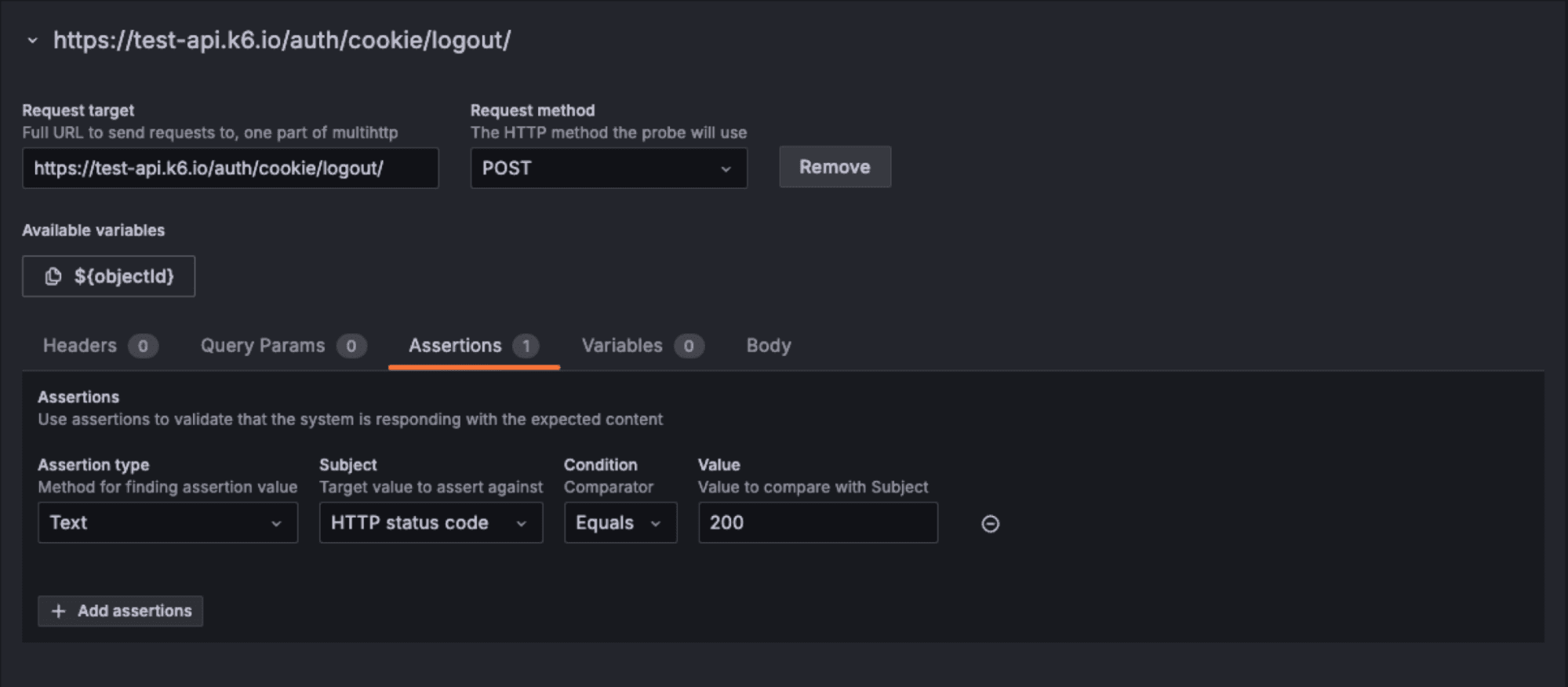Click the chevron inside the Condition selector

[x=657, y=522]
